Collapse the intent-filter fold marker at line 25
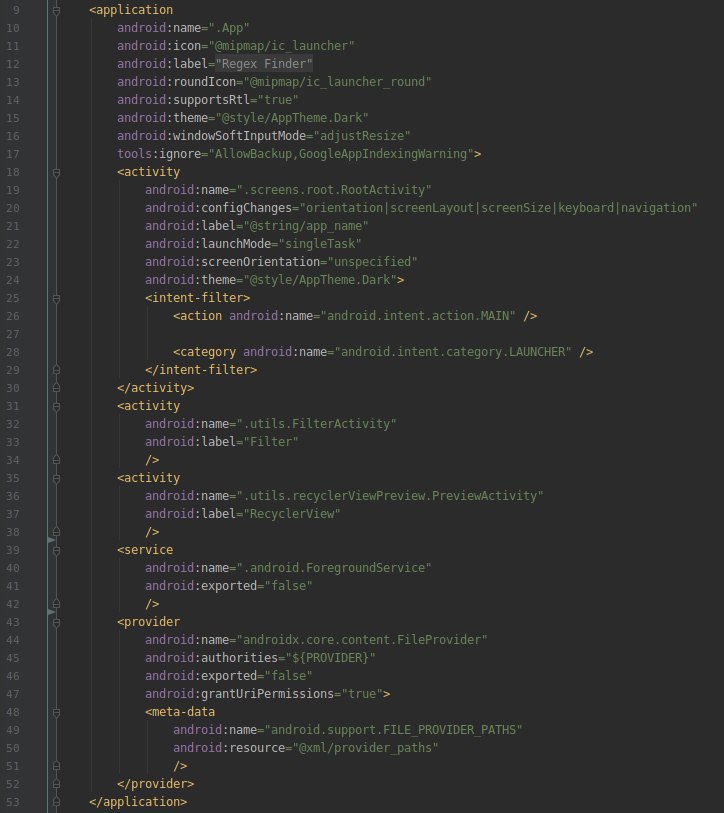The width and height of the screenshot is (724, 813). pos(57,298)
